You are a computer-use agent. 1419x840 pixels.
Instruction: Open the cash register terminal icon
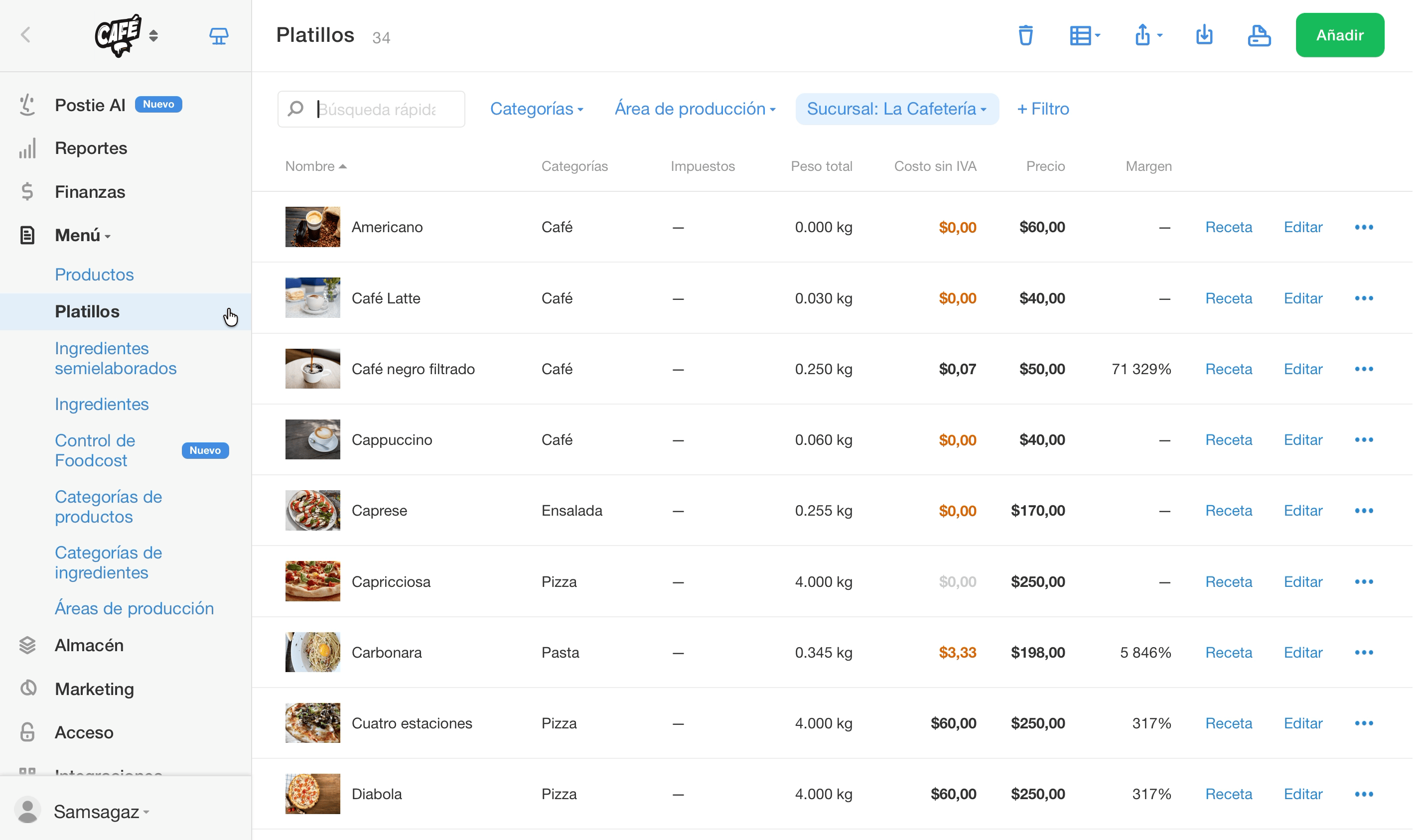click(219, 36)
